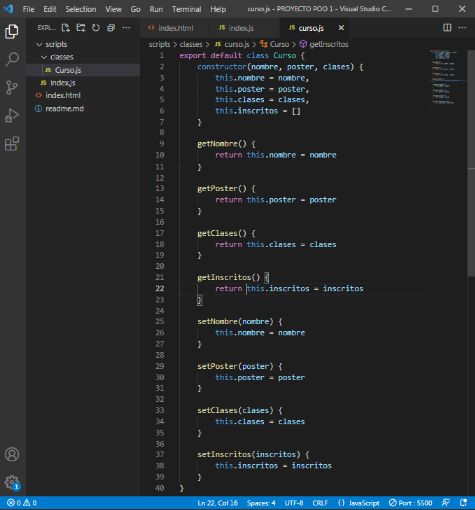Split the editor to the right

447,28
